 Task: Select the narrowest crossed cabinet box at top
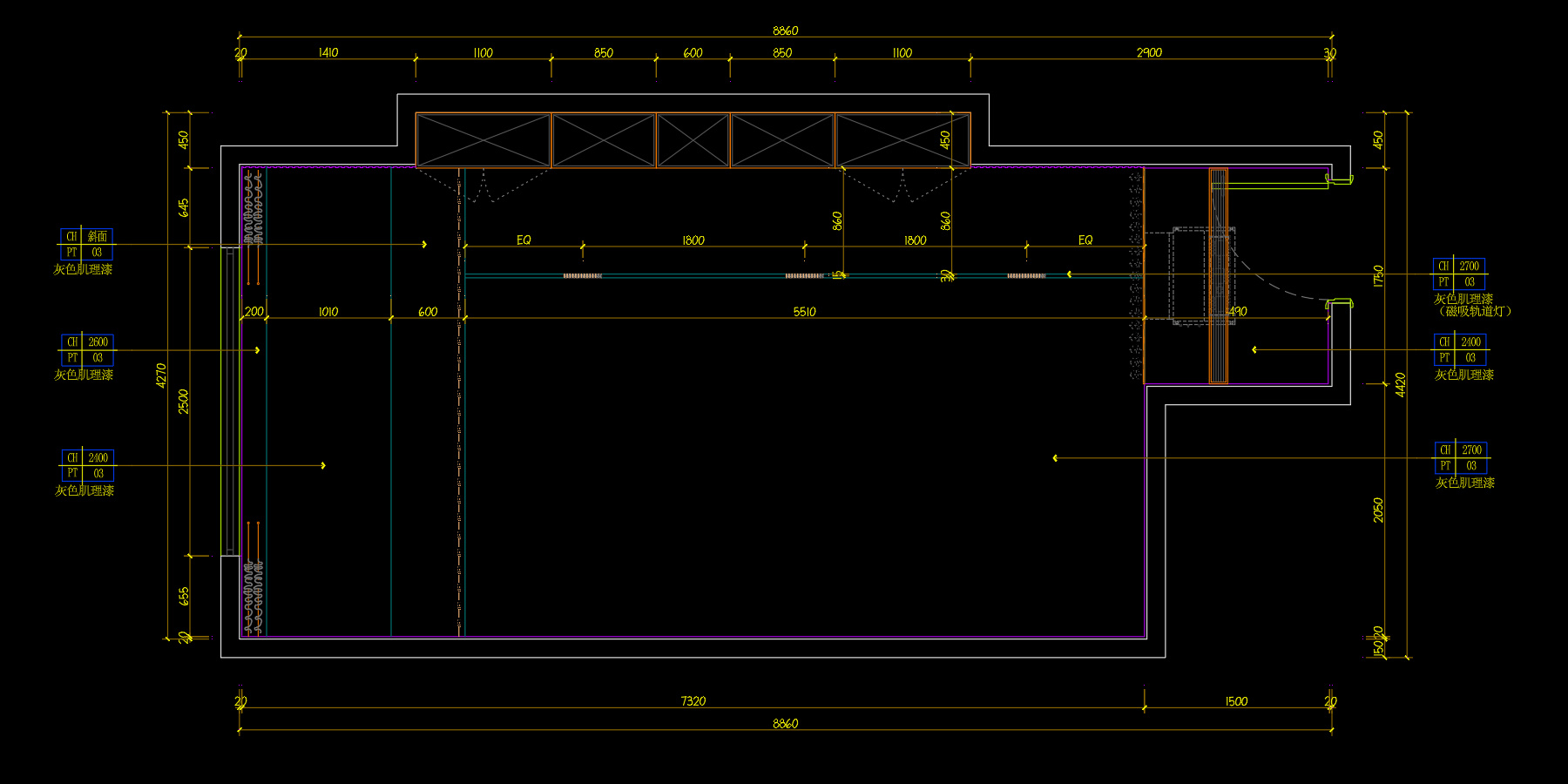[x=693, y=139]
